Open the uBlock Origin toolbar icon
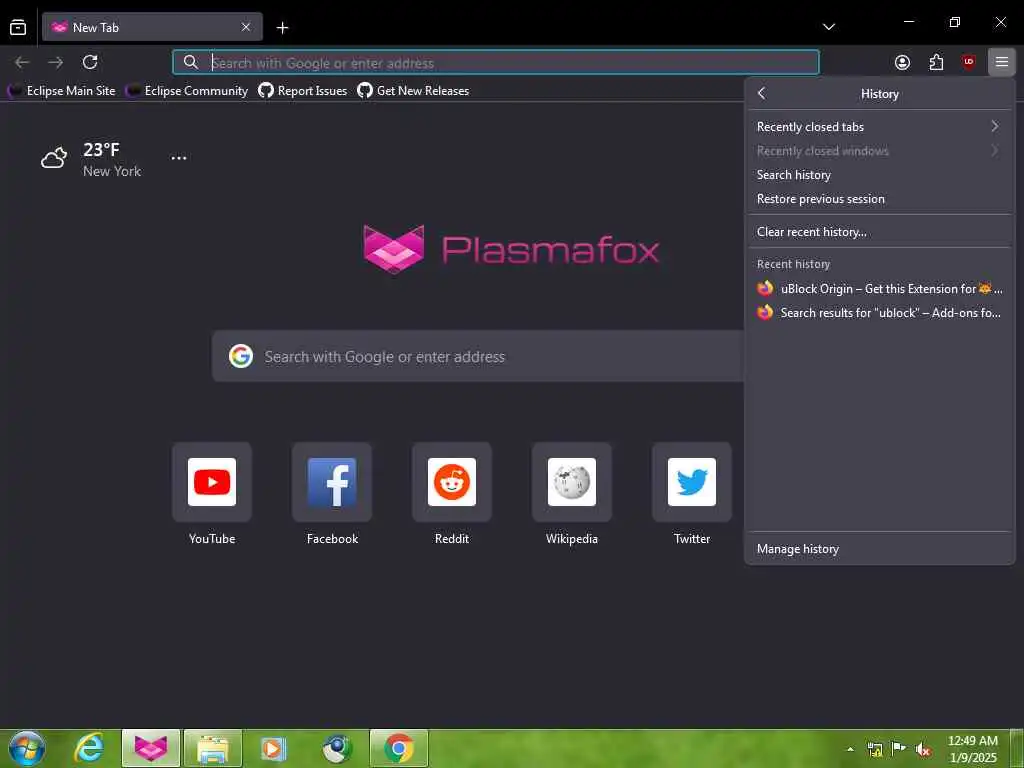 968,63
